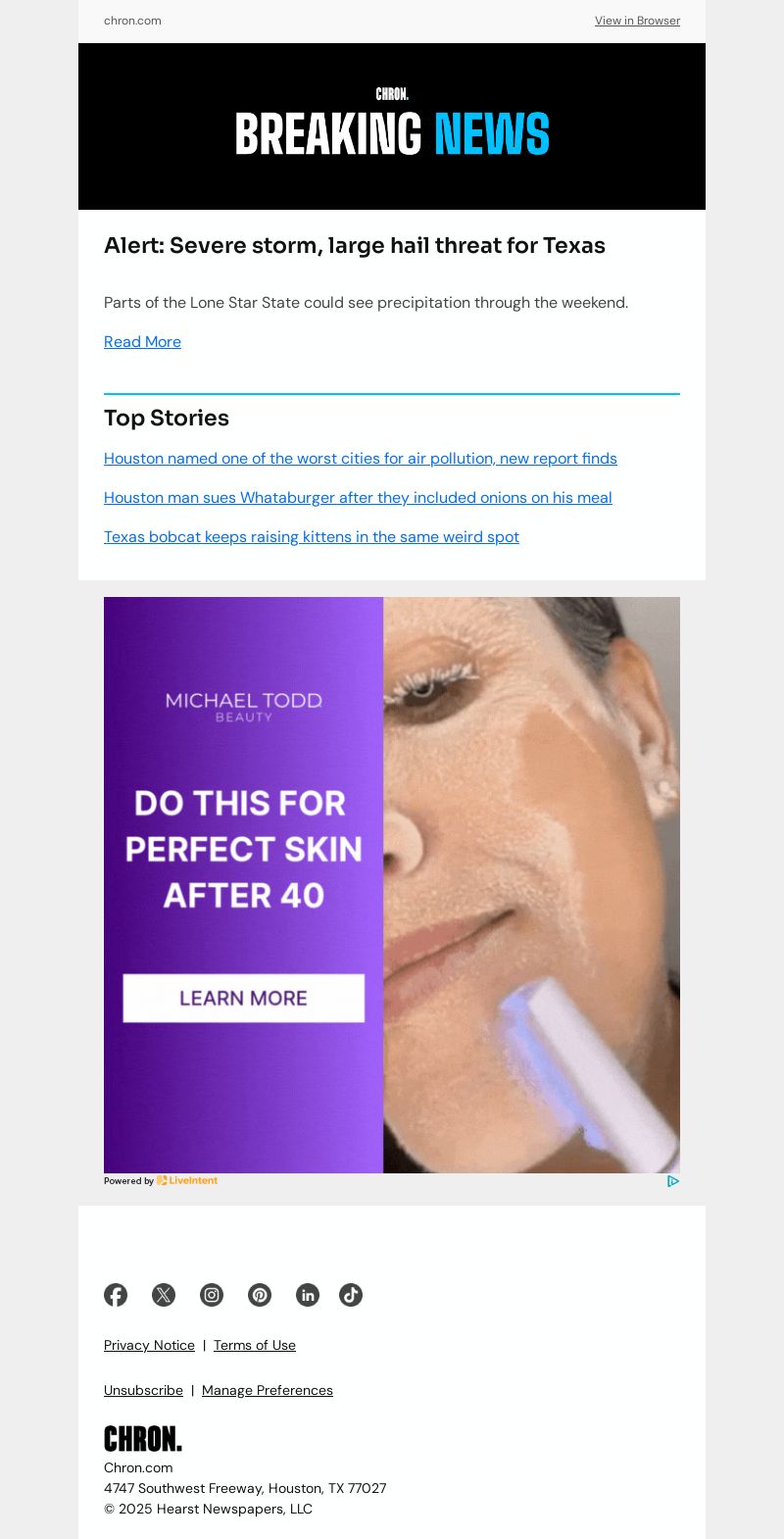Open the Texas bobcat kittens story
This screenshot has height=1539, width=784.
(x=312, y=537)
